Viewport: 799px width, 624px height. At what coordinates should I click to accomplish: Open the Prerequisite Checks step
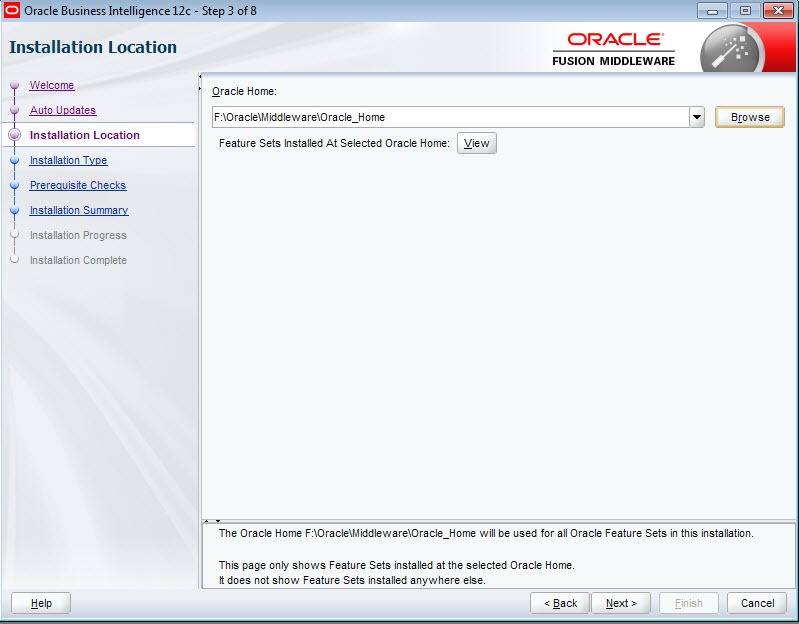77,185
